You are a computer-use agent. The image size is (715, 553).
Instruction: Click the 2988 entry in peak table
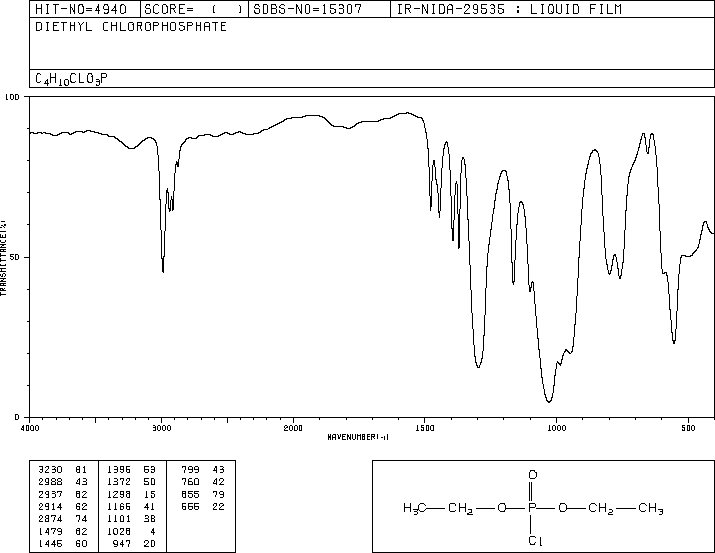click(x=50, y=482)
